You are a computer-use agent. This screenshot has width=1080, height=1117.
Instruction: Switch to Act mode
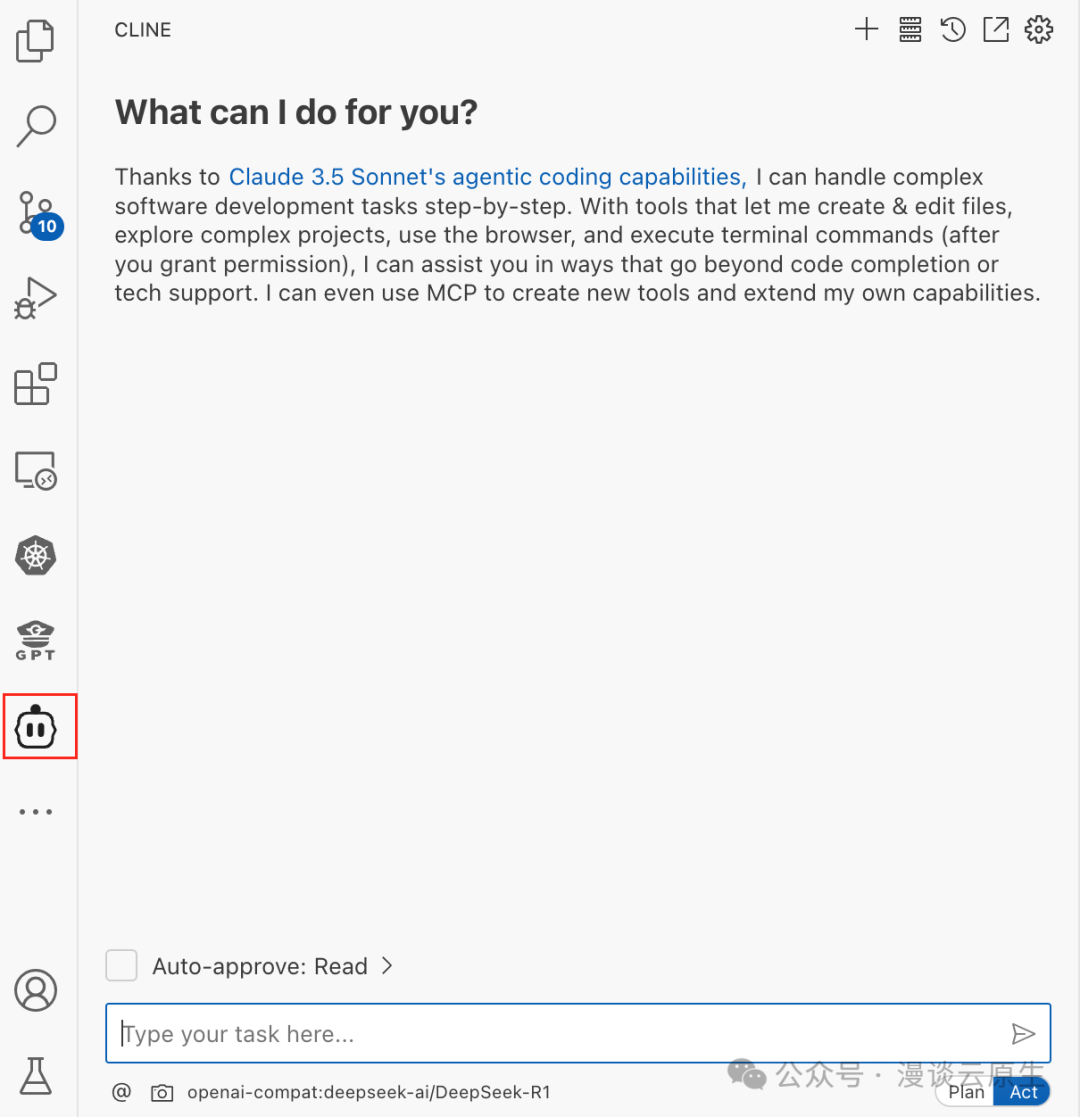point(1023,1092)
